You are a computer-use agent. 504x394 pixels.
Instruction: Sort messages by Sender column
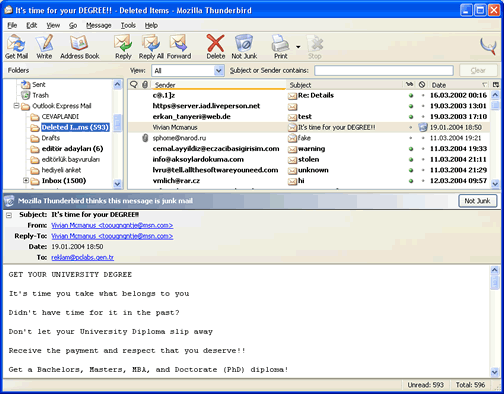[219, 85]
